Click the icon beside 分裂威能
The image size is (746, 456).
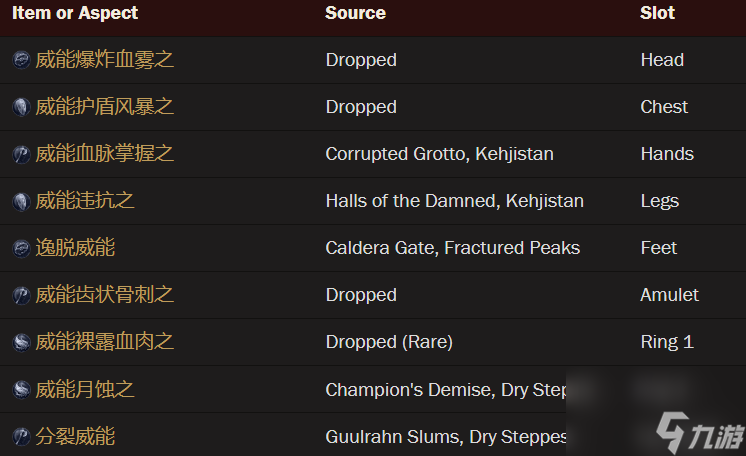click(x=21, y=436)
